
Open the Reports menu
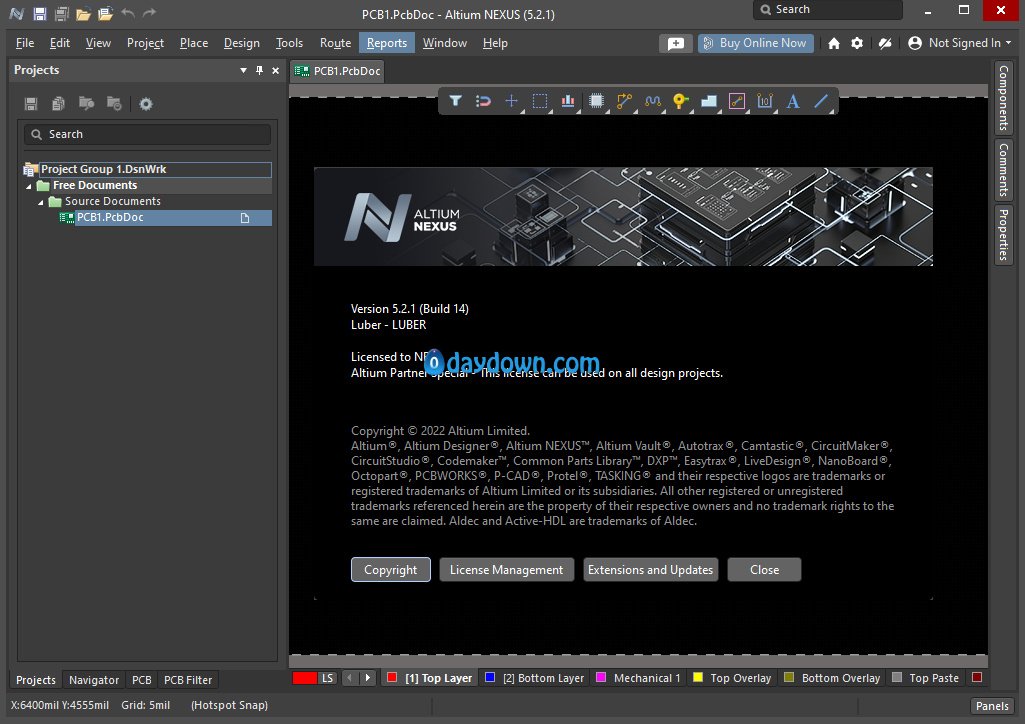[386, 43]
